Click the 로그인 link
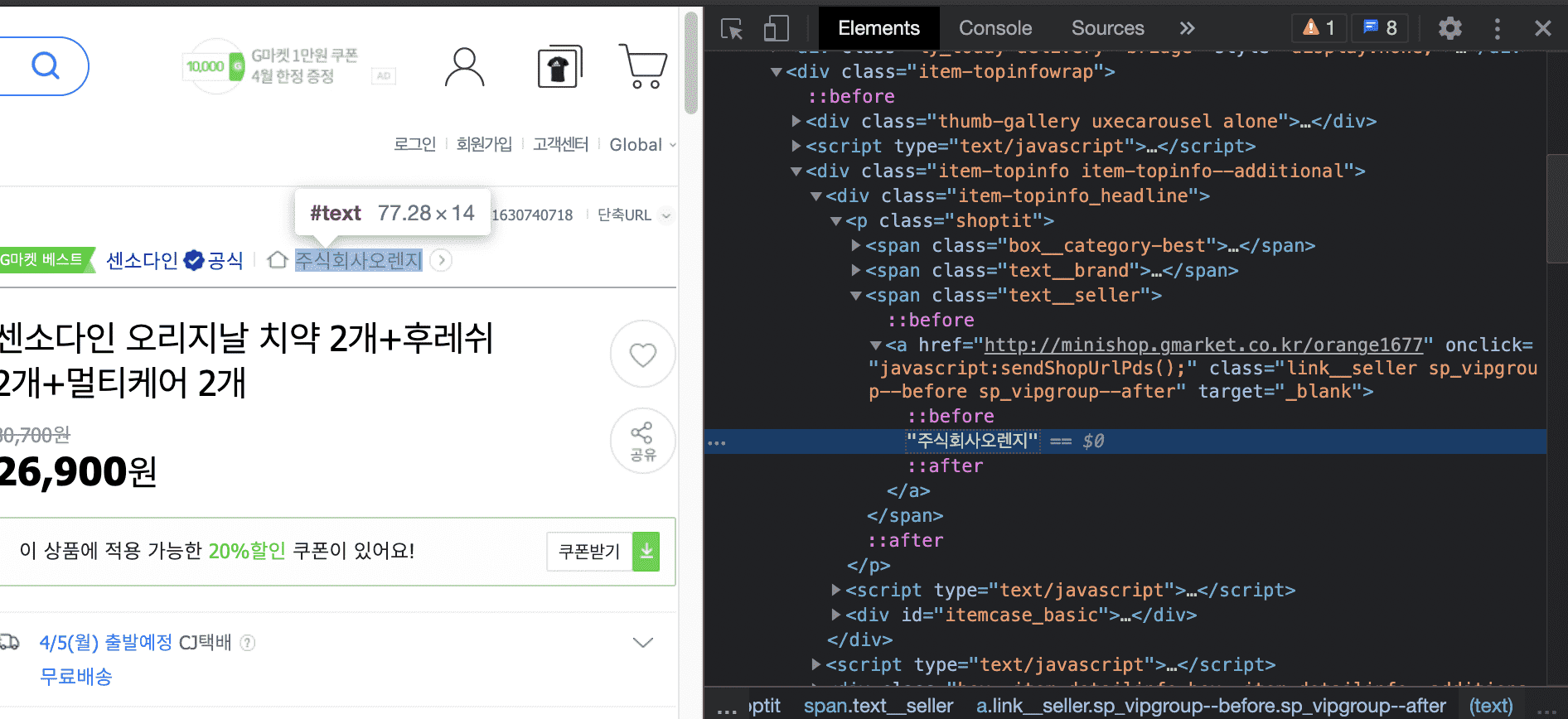This screenshot has height=719, width=1568. click(414, 144)
